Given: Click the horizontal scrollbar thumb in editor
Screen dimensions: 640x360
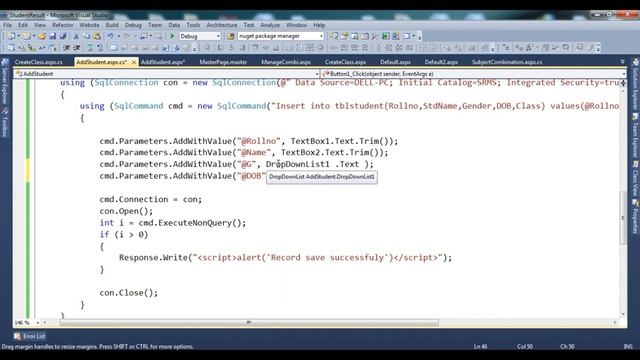Looking at the screenshot, I should [249, 322].
